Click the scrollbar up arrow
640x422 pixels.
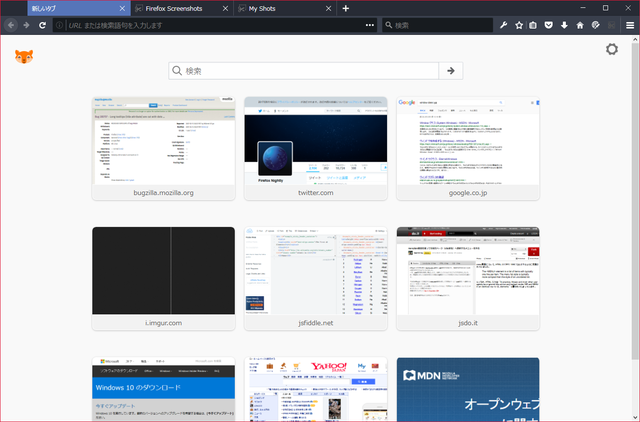tap(635, 39)
